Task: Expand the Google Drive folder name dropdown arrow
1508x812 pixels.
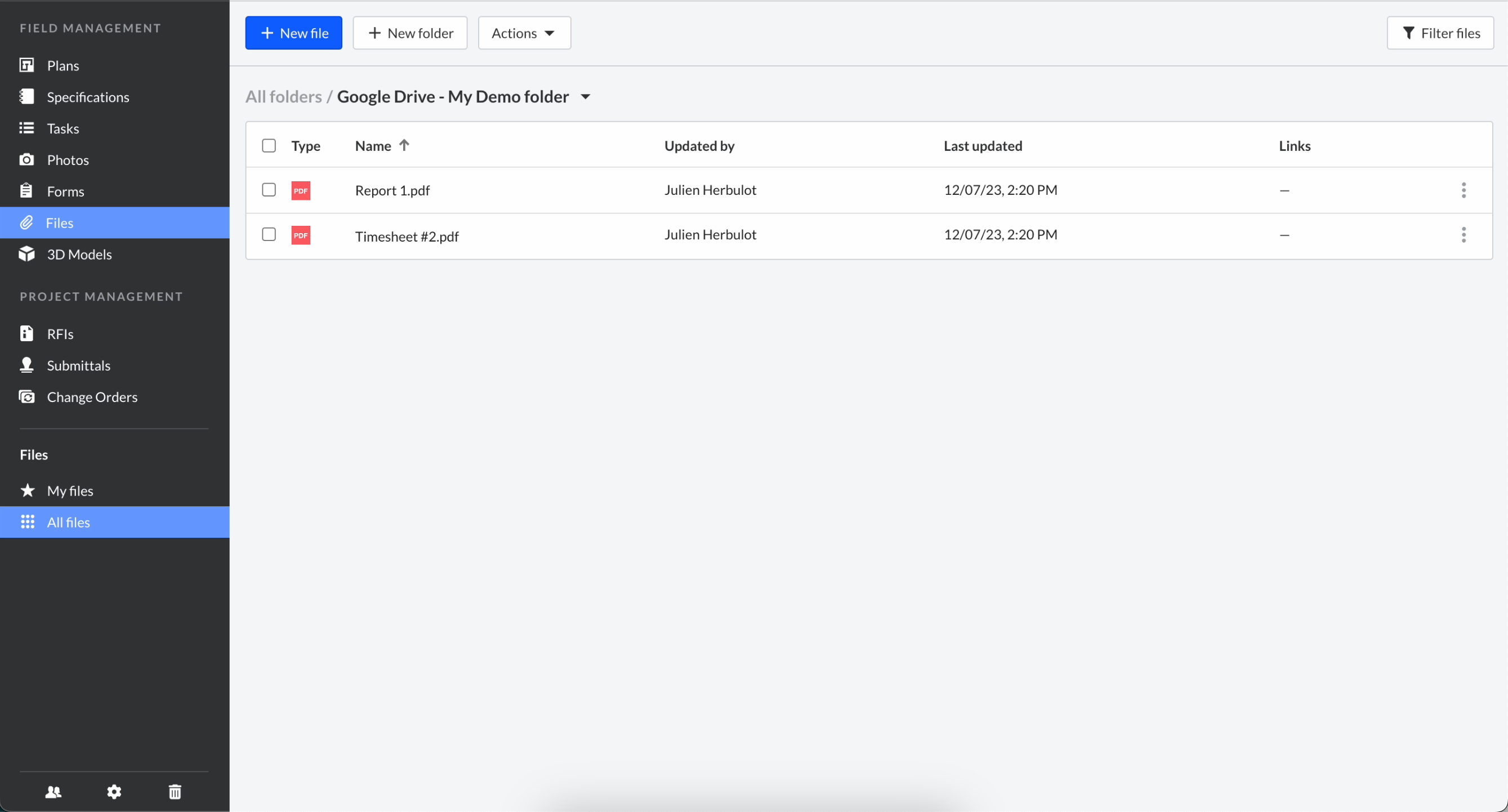Action: [x=586, y=97]
